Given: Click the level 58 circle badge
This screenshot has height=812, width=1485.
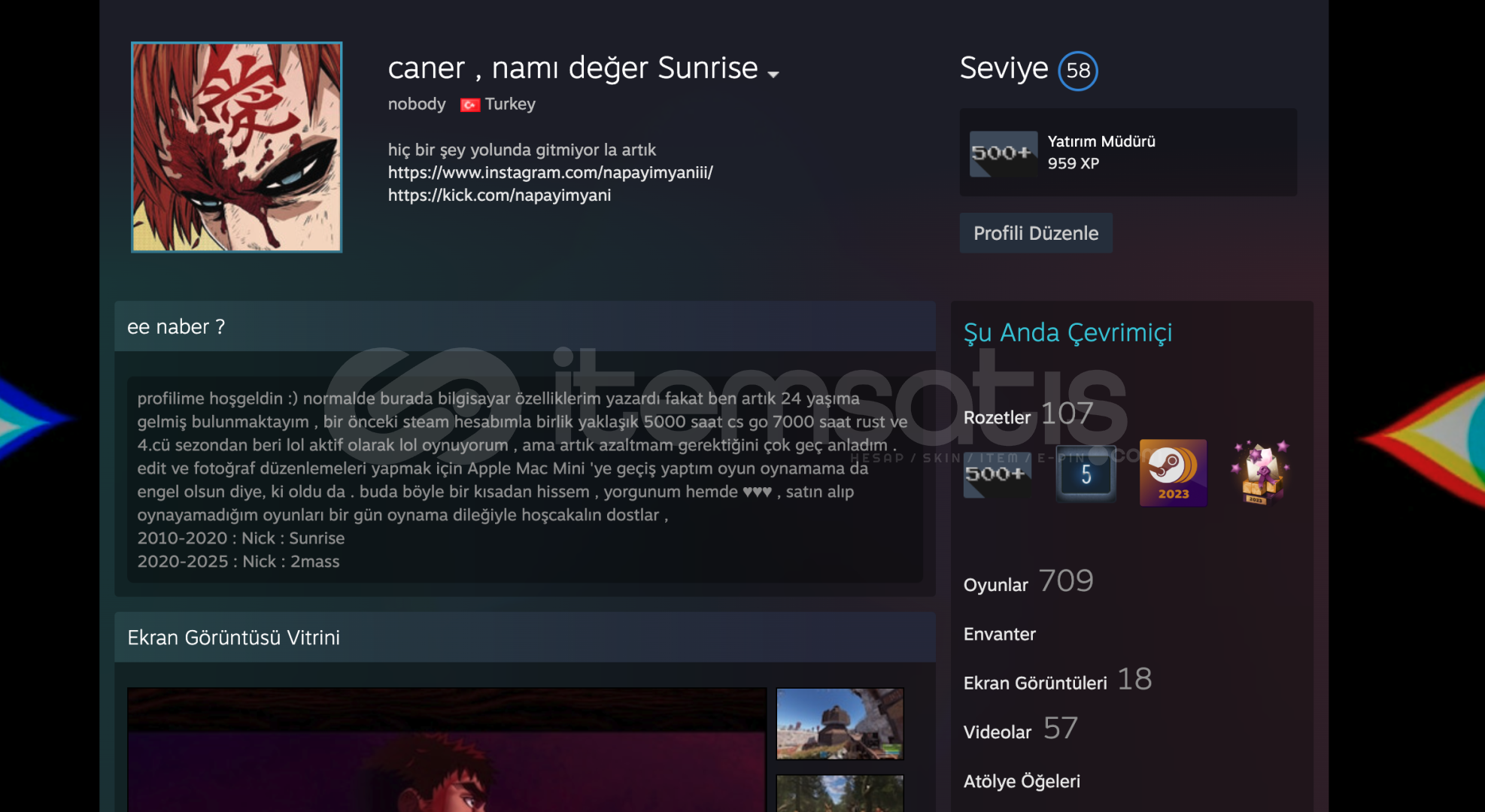Looking at the screenshot, I should [1078, 71].
